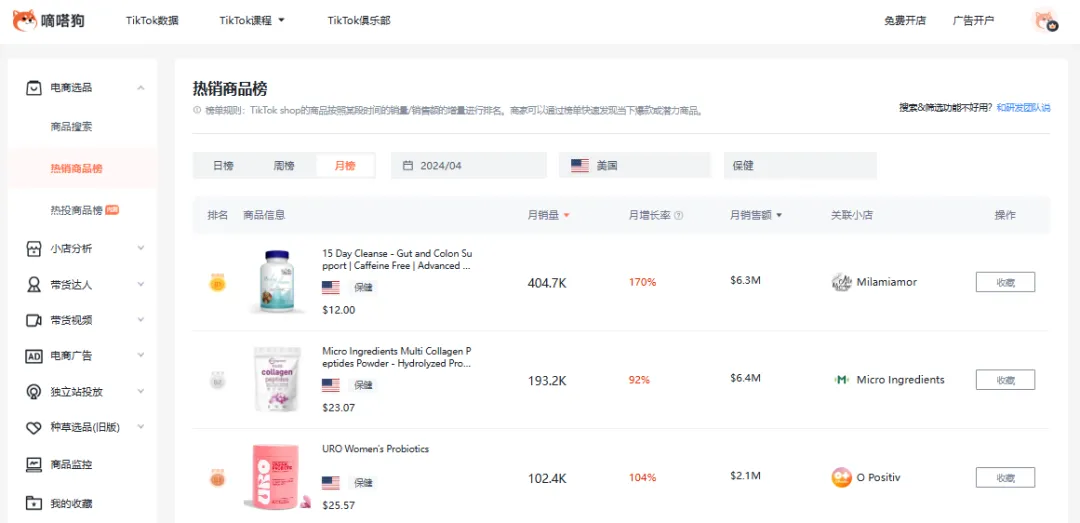The image size is (1080, 523).
Task: Open the 15 Day Cleanse product title
Action: click(397, 259)
